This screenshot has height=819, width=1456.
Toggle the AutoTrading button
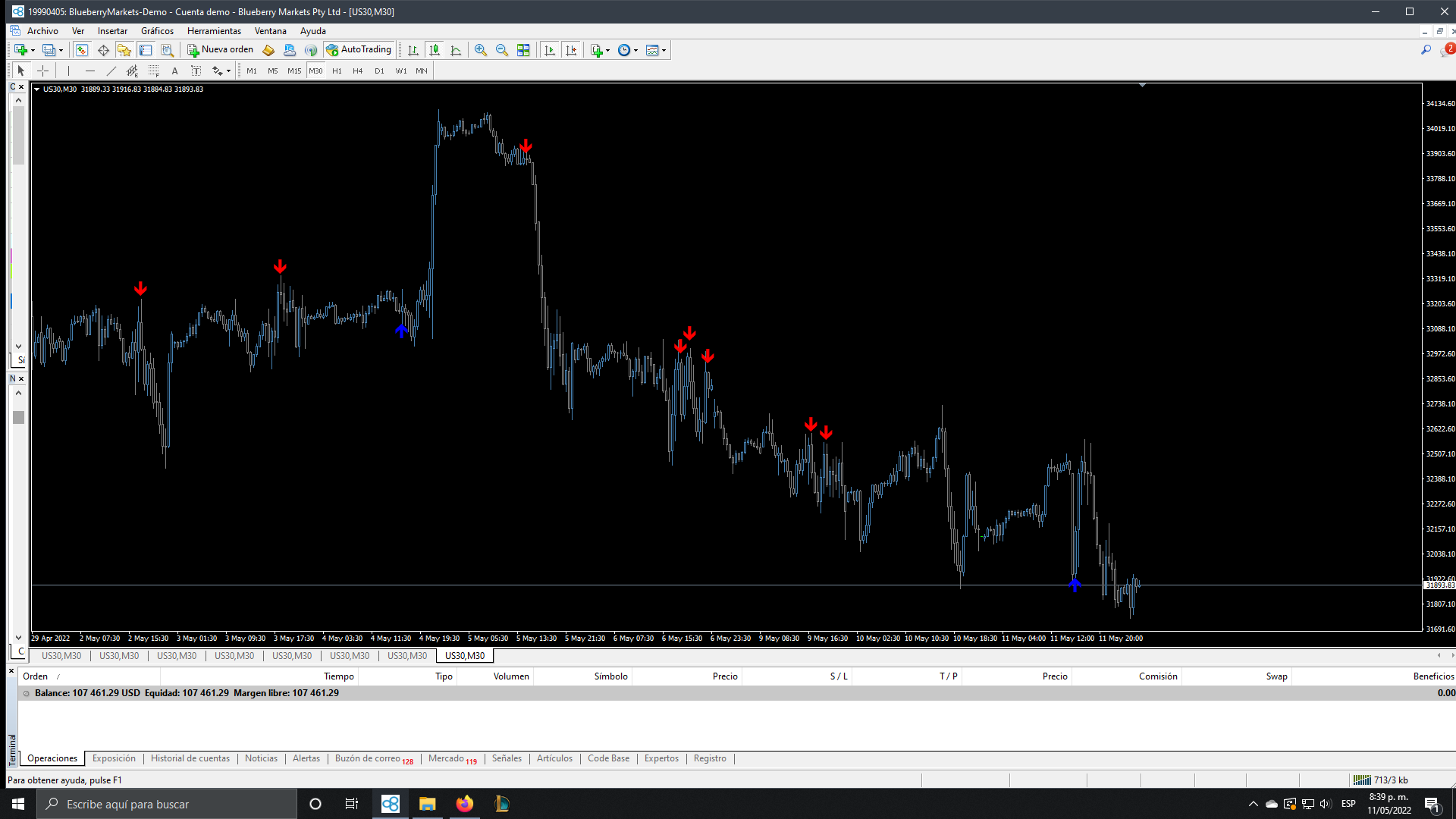pyautogui.click(x=359, y=50)
